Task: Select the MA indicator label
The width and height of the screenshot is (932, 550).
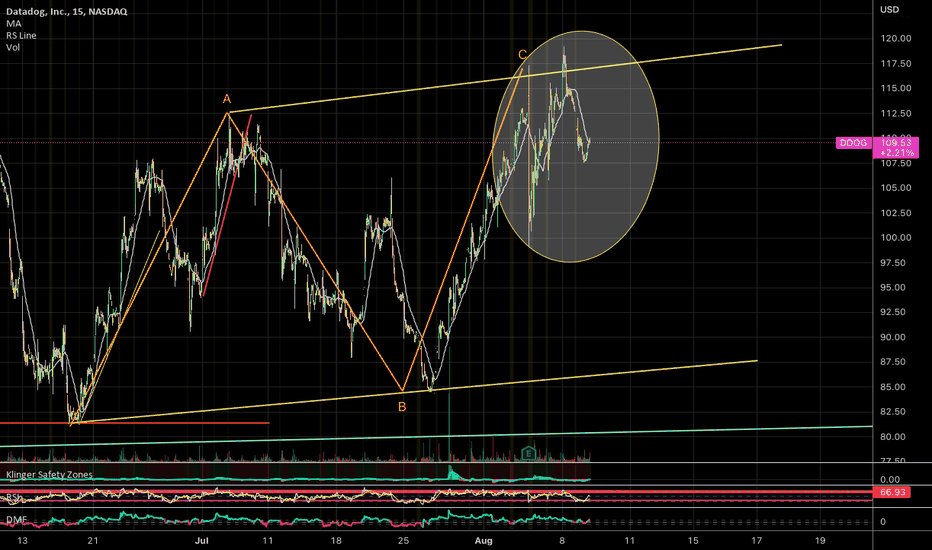Action: point(14,24)
